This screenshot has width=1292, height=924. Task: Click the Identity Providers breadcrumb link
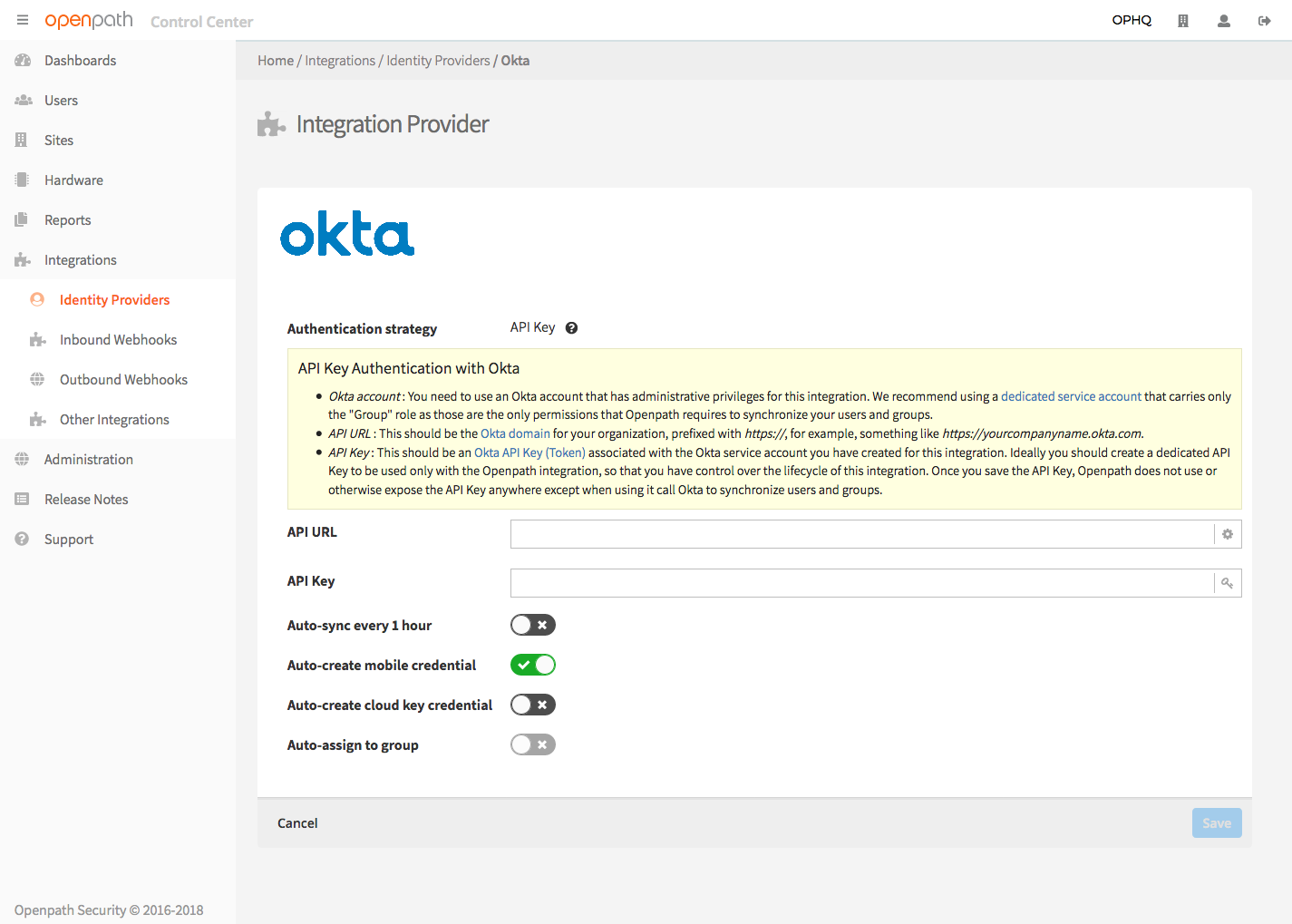coord(438,61)
